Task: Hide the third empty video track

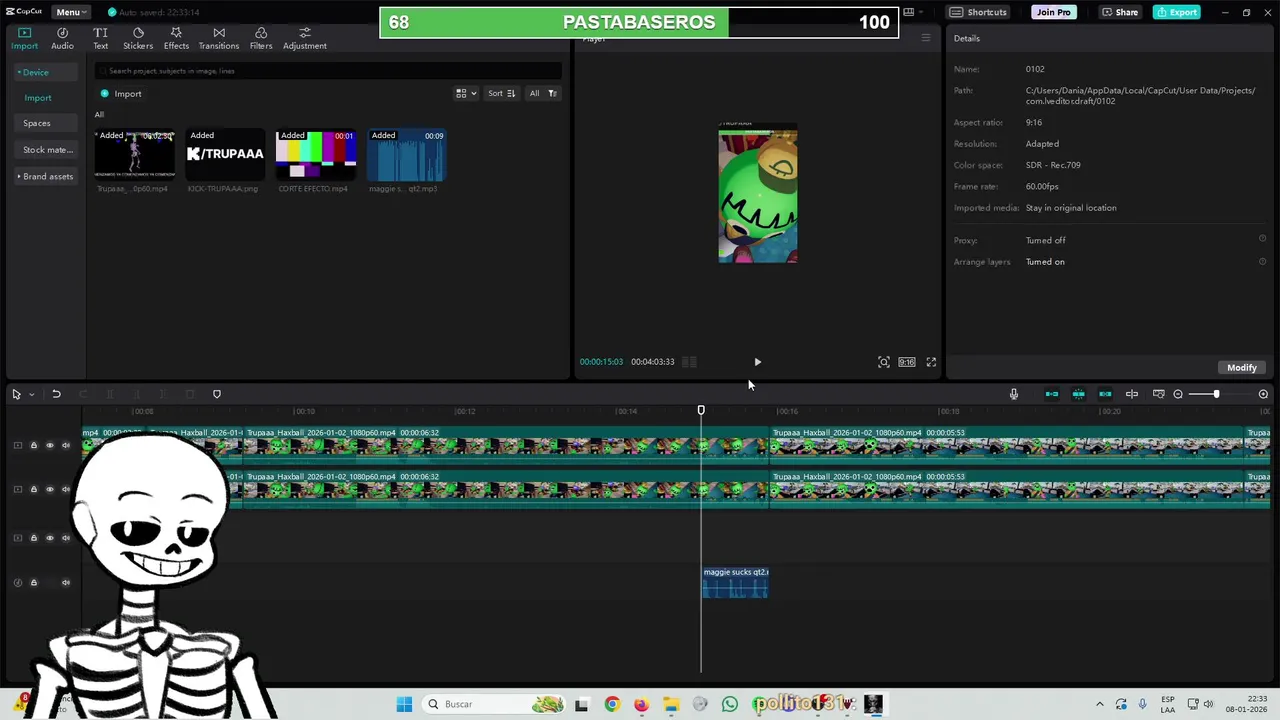Action: tap(49, 538)
